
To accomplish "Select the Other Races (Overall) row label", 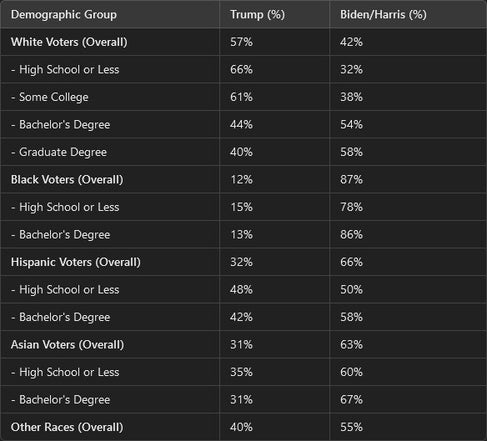I will (x=67, y=427).
